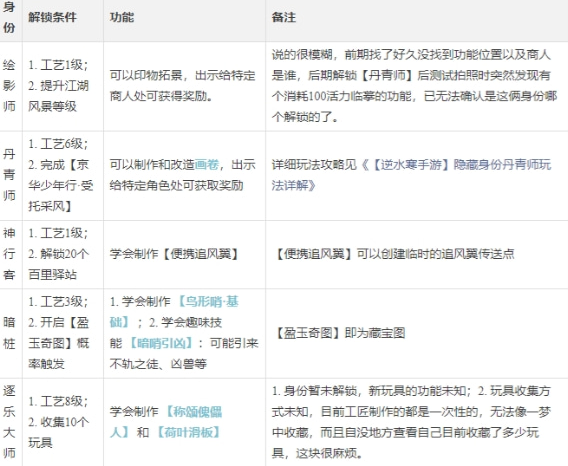The width and height of the screenshot is (568, 466).
Task: Click the 【称颂傀儡人】 link
Action: [166, 422]
